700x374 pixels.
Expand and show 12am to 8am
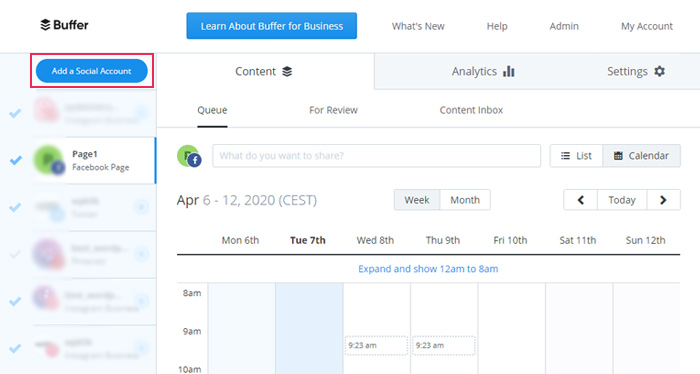pyautogui.click(x=428, y=269)
